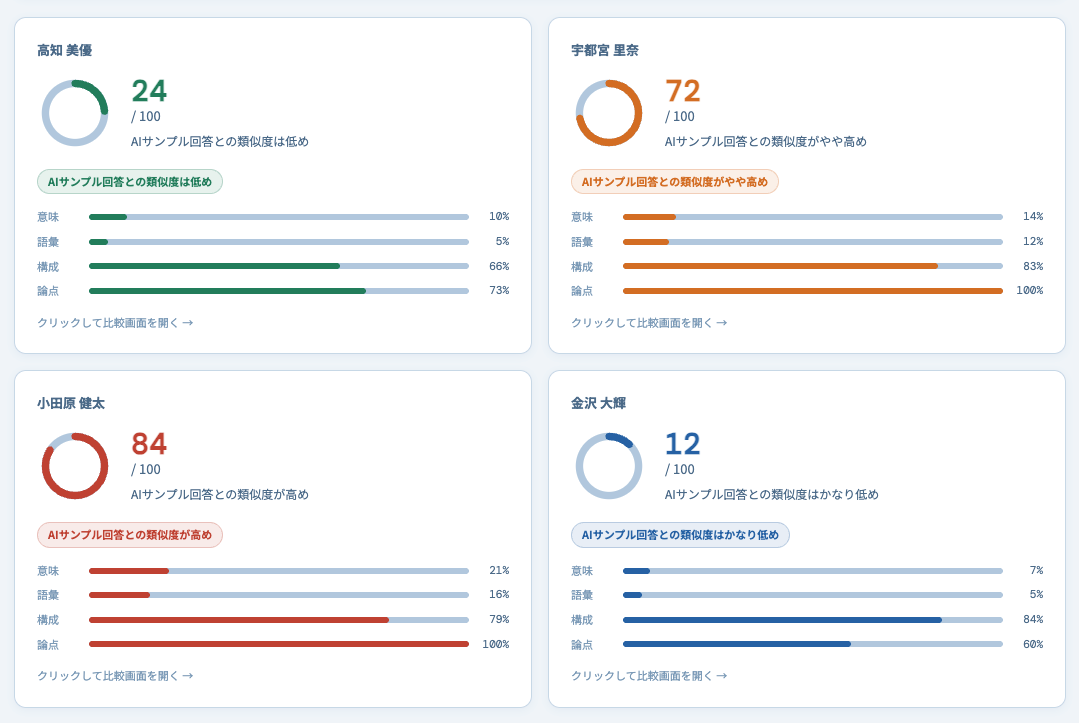Click 語彙 progress bar on 宇都宮 里奈 card
Screen dimensions: 1079x723
pyautogui.click(x=813, y=241)
